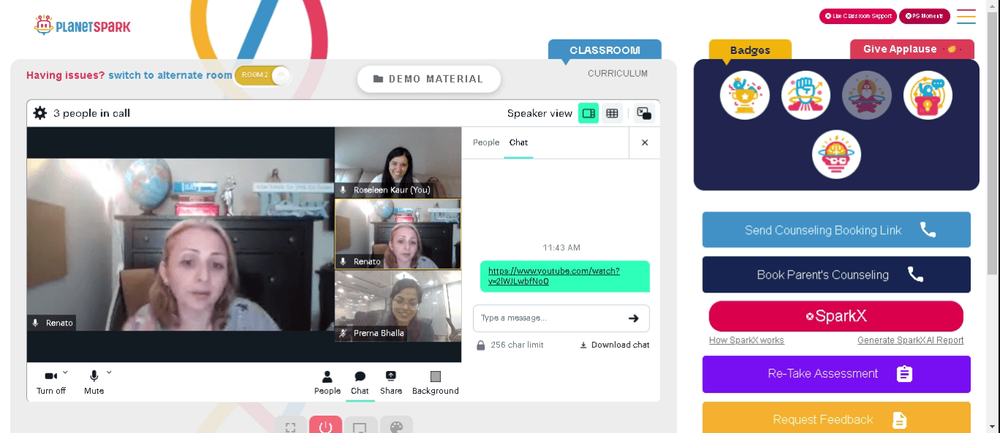1000x433 pixels.
Task: Start screen Share
Action: point(391,383)
